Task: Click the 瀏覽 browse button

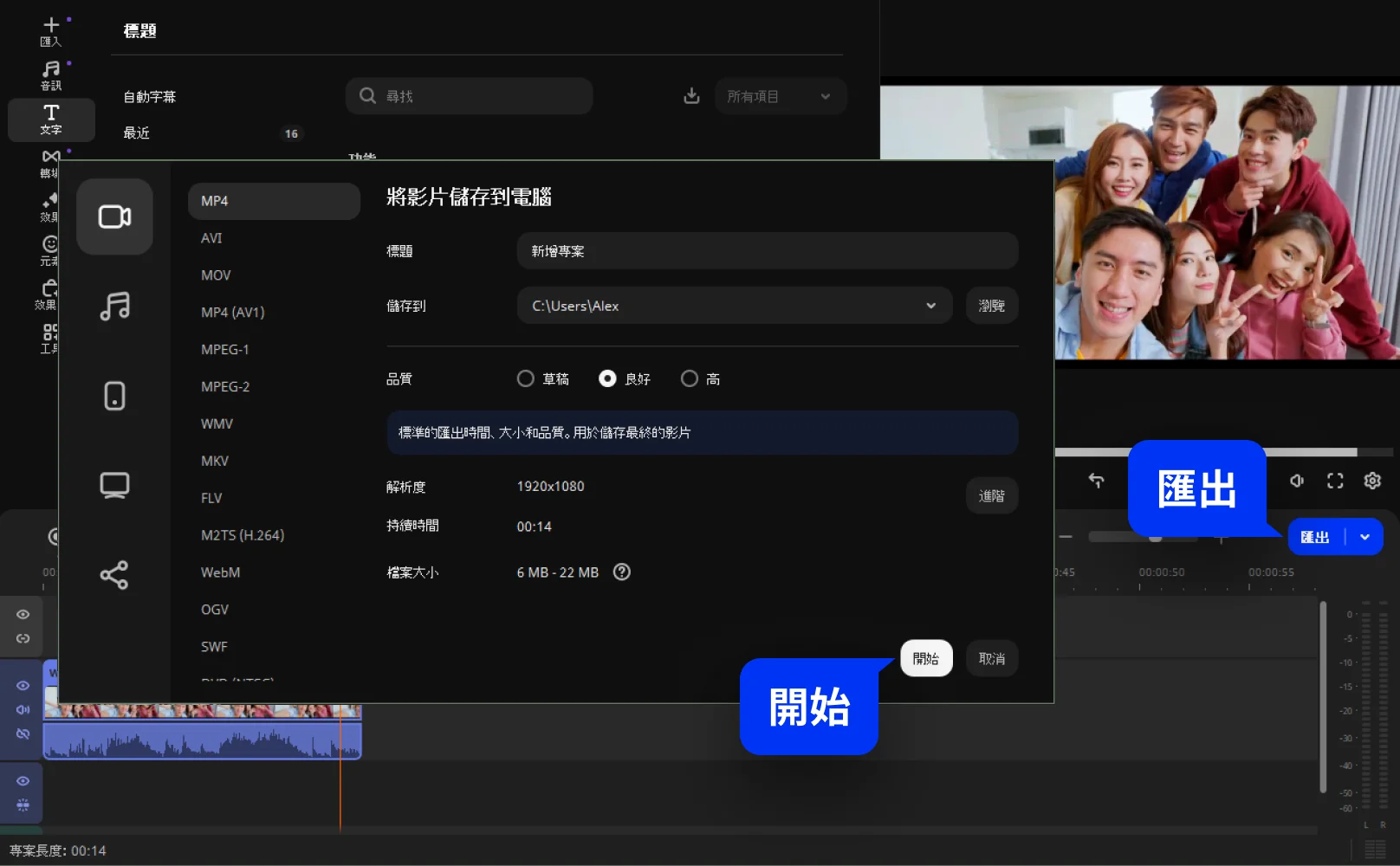Action: coord(991,306)
